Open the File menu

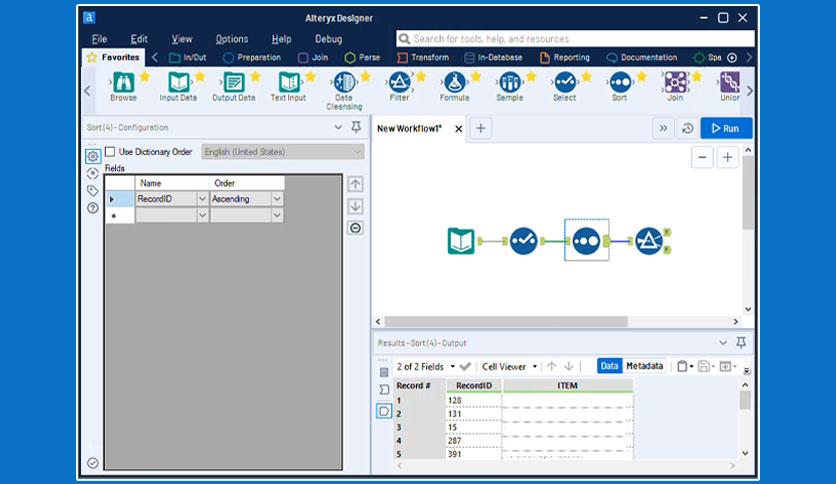coord(99,39)
